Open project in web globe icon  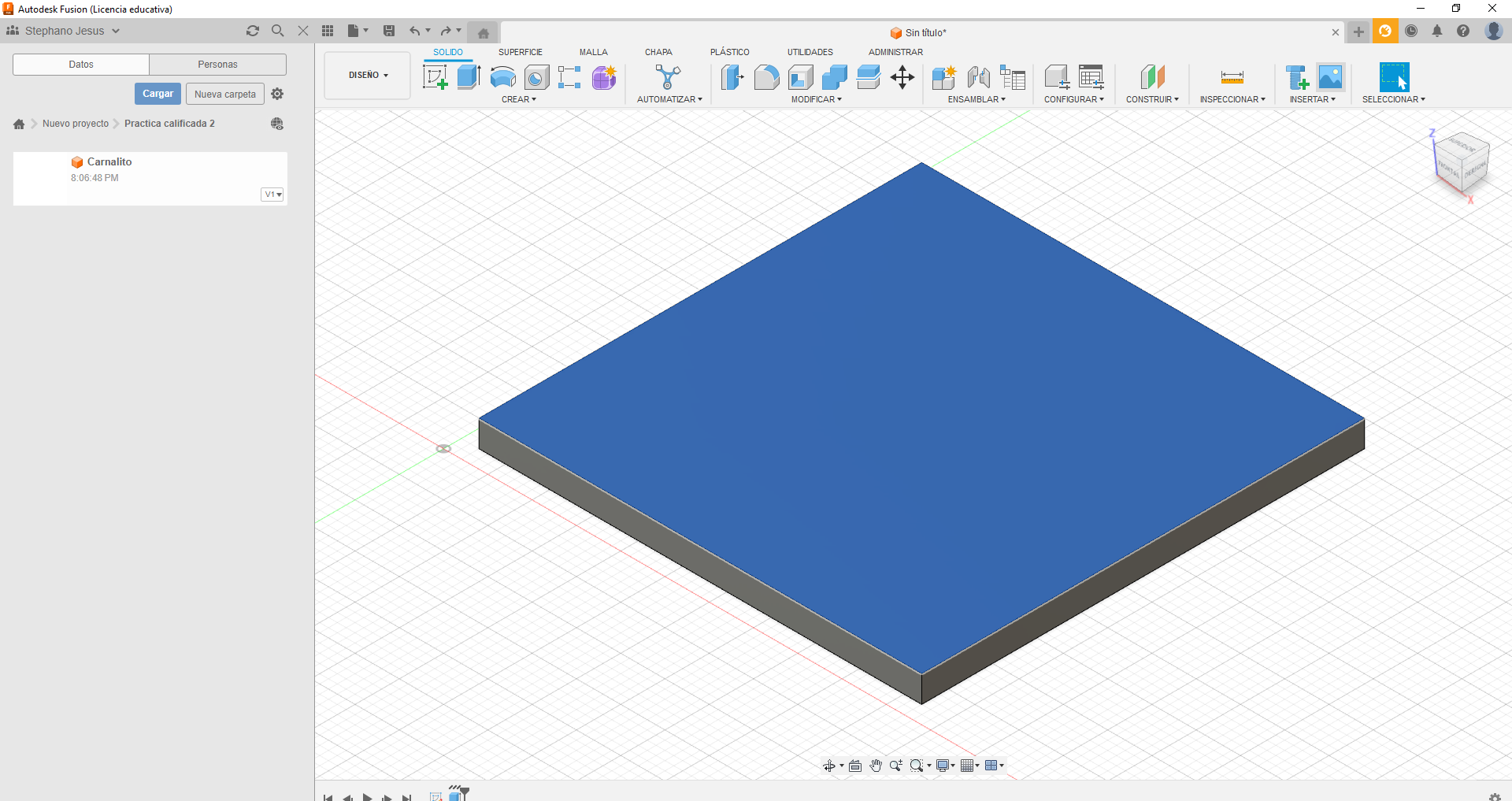[x=277, y=124]
